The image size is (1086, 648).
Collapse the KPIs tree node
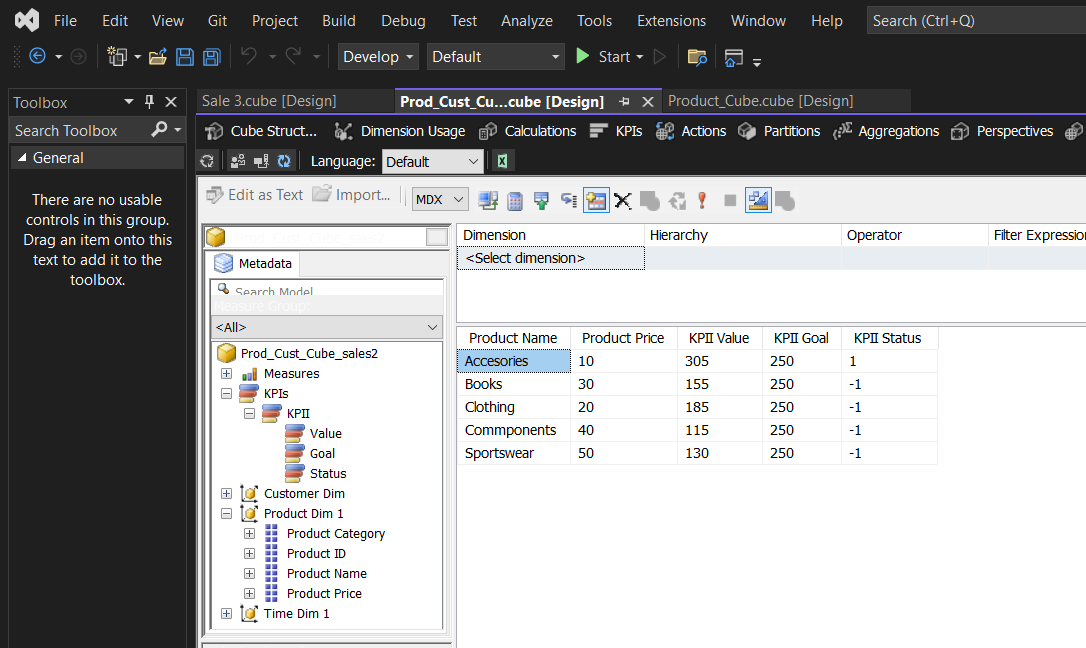click(x=226, y=393)
